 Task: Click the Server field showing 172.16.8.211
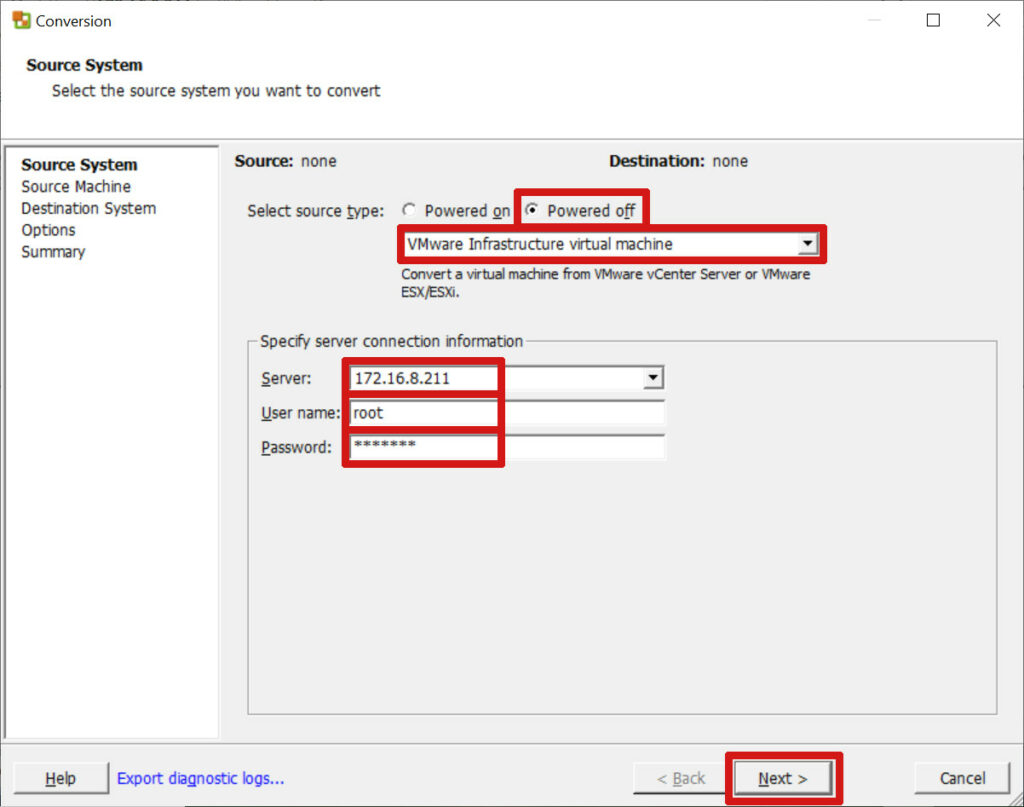[x=506, y=377]
